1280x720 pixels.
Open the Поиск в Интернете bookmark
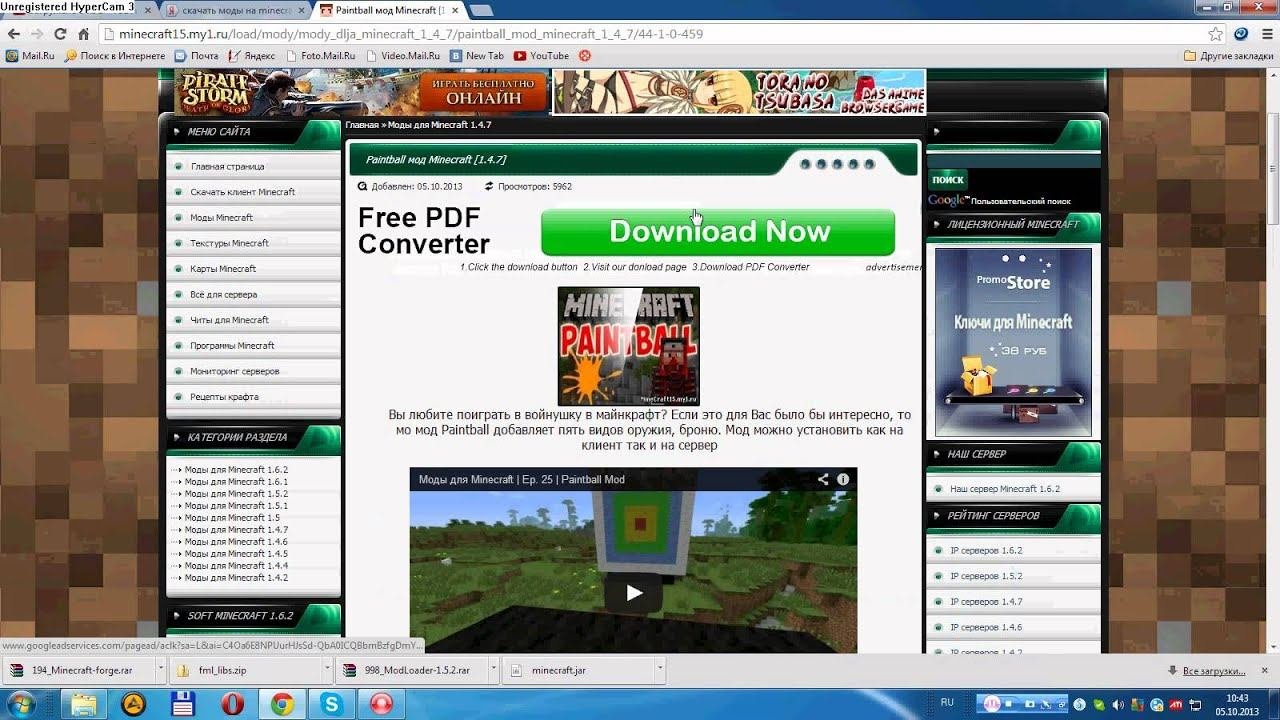tap(115, 56)
